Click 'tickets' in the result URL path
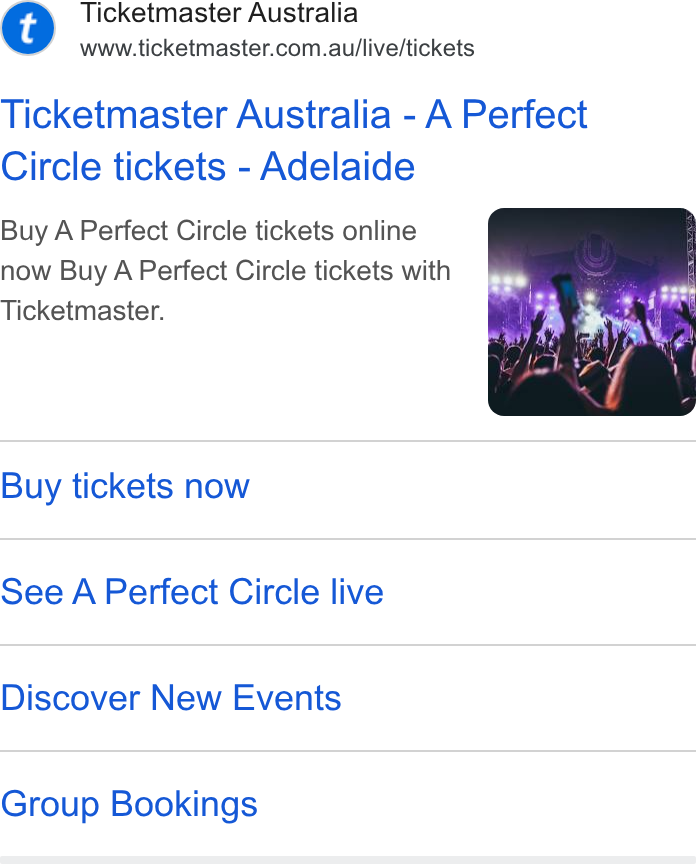This screenshot has width=696, height=864. coord(440,48)
